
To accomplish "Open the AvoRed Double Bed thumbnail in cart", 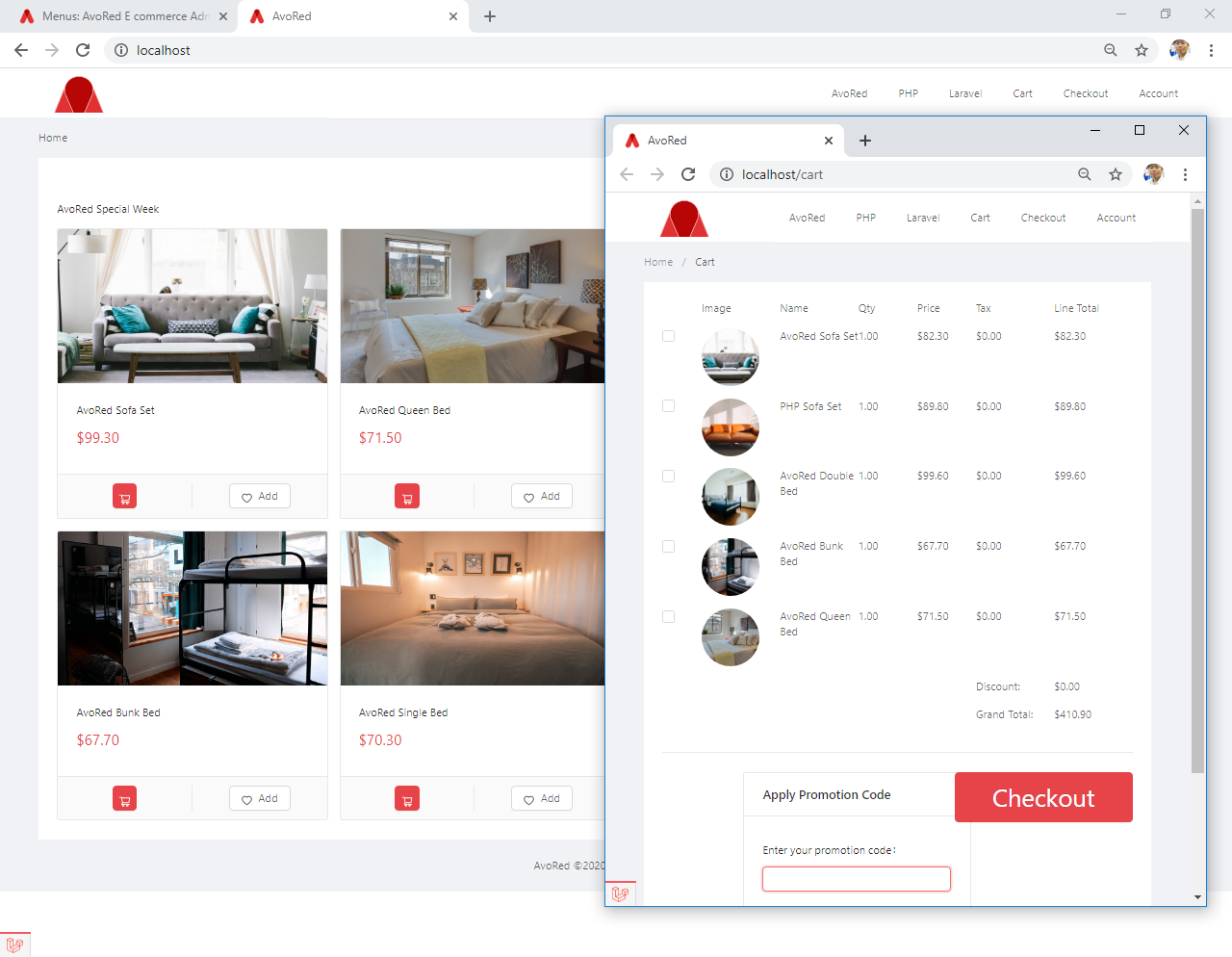I will 731,497.
